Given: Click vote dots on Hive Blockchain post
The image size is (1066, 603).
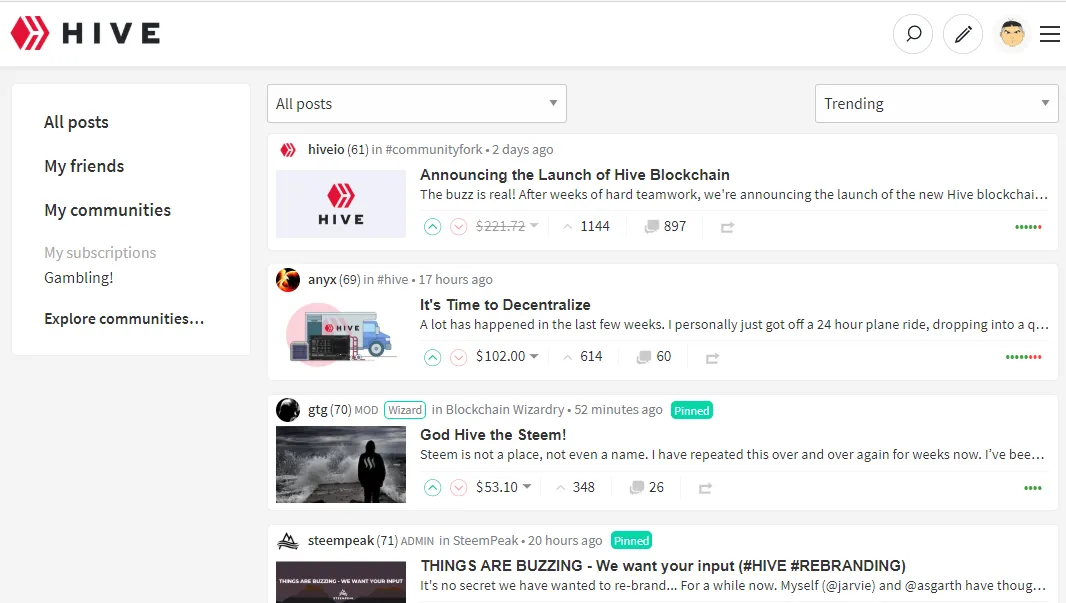Looking at the screenshot, I should pyautogui.click(x=1028, y=227).
